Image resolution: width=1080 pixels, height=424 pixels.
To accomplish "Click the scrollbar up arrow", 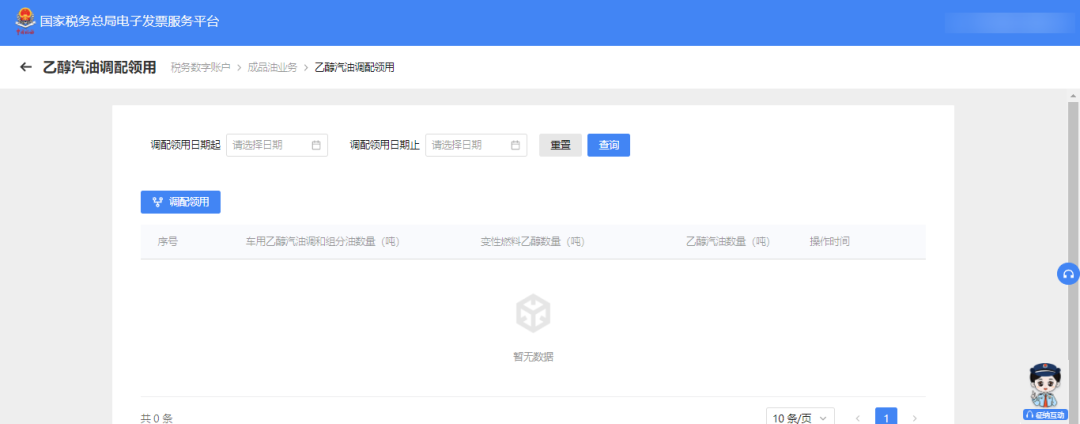I will (x=1073, y=94).
